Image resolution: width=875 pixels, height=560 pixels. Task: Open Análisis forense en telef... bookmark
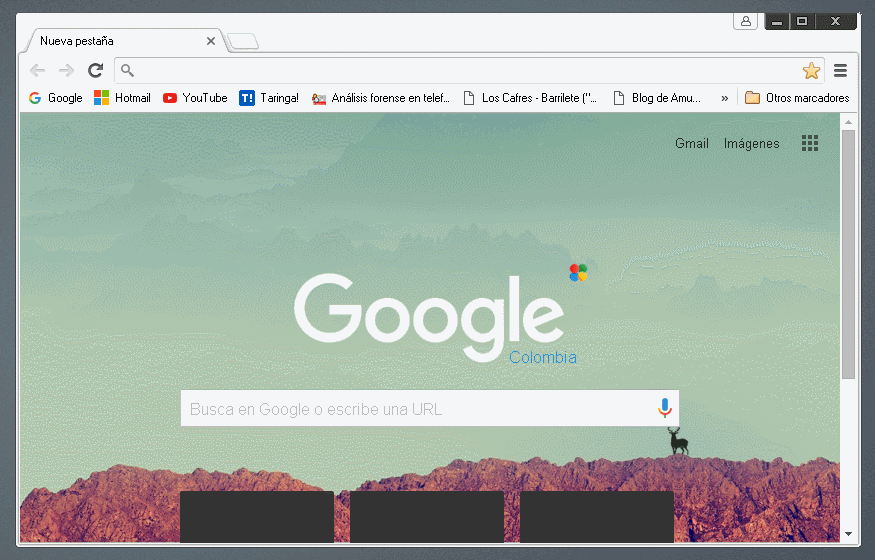(x=381, y=98)
